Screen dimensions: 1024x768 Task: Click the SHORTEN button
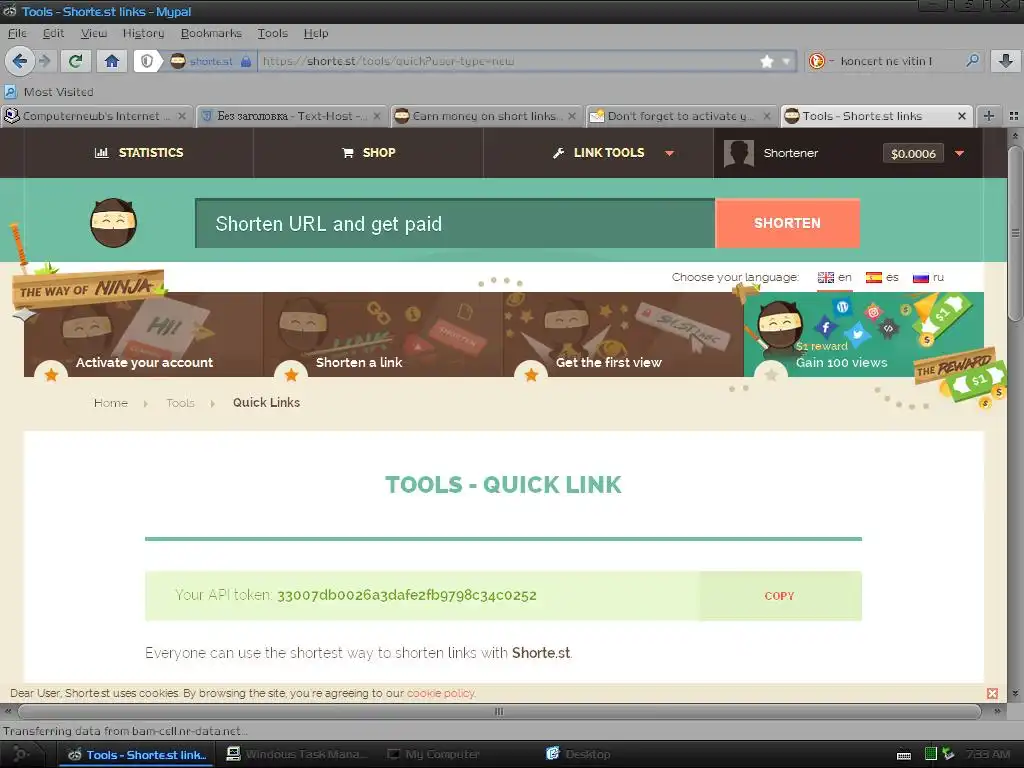tap(787, 223)
